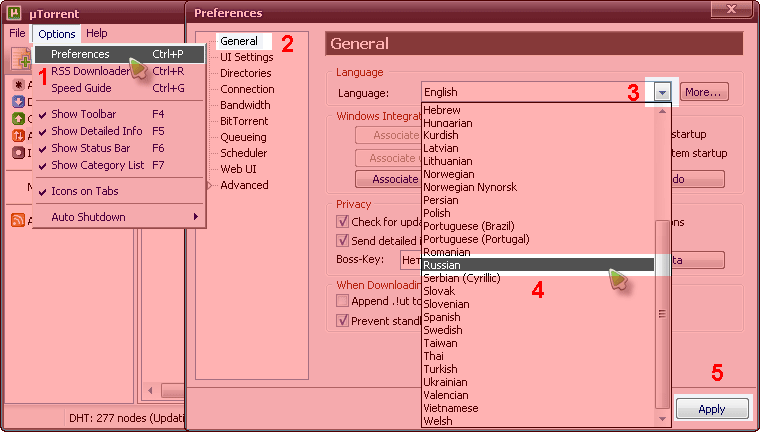Image resolution: width=760 pixels, height=432 pixels.
Task: Select Connection in the preferences tree
Action: tap(247, 89)
